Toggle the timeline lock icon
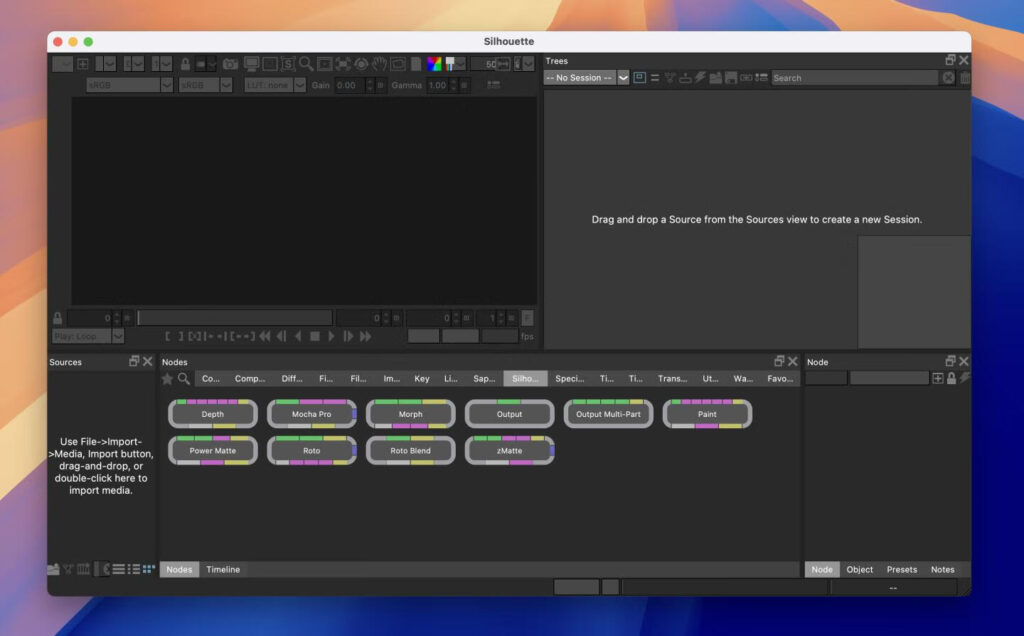The width and height of the screenshot is (1024, 636). tap(57, 318)
